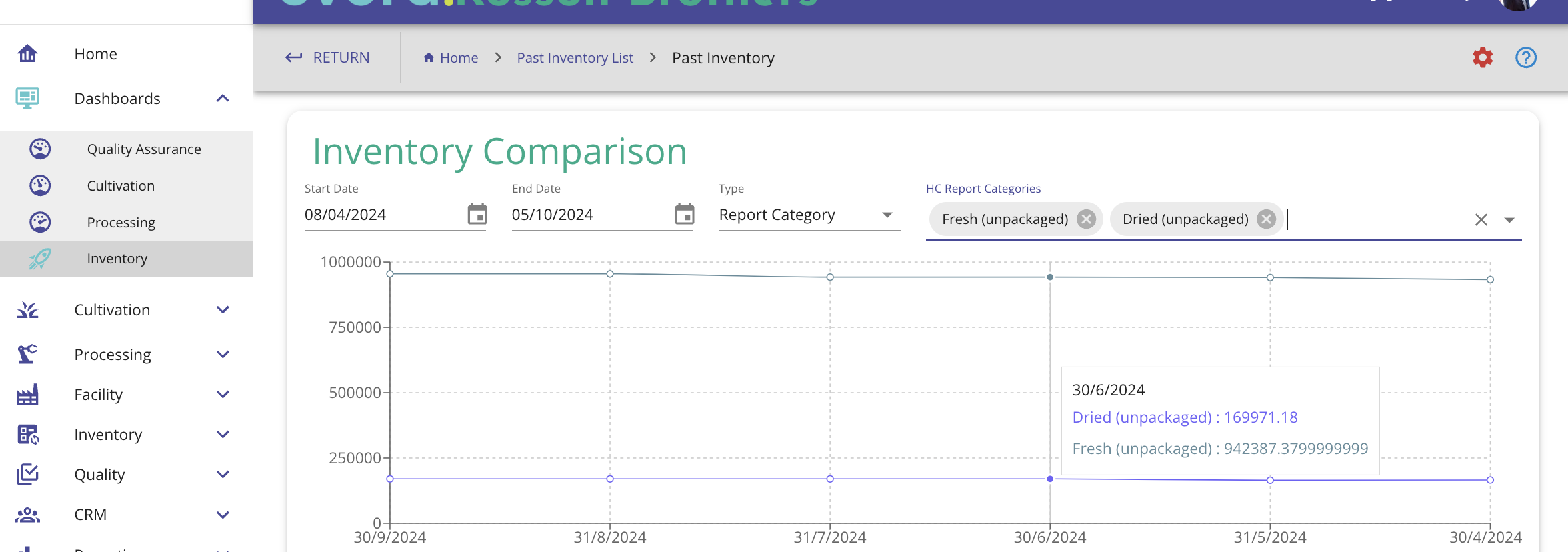The width and height of the screenshot is (1568, 552).
Task: Click the breadcrumb Home house icon
Action: 429,57
